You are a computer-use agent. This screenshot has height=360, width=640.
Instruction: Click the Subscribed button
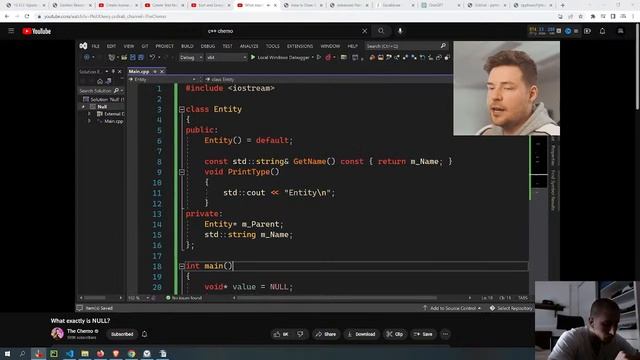pyautogui.click(x=122, y=334)
